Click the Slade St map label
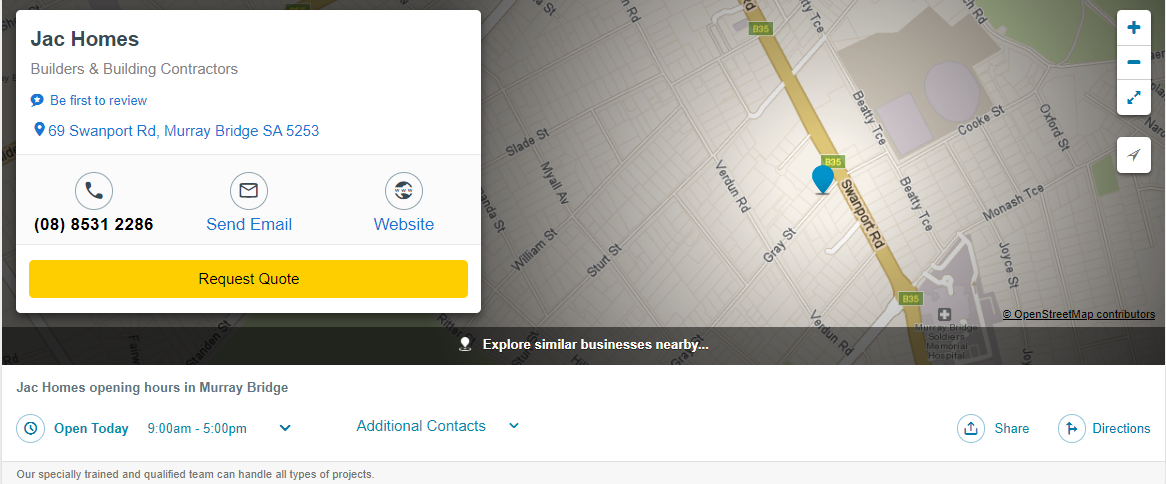Viewport: 1166px width, 484px height. click(x=526, y=143)
